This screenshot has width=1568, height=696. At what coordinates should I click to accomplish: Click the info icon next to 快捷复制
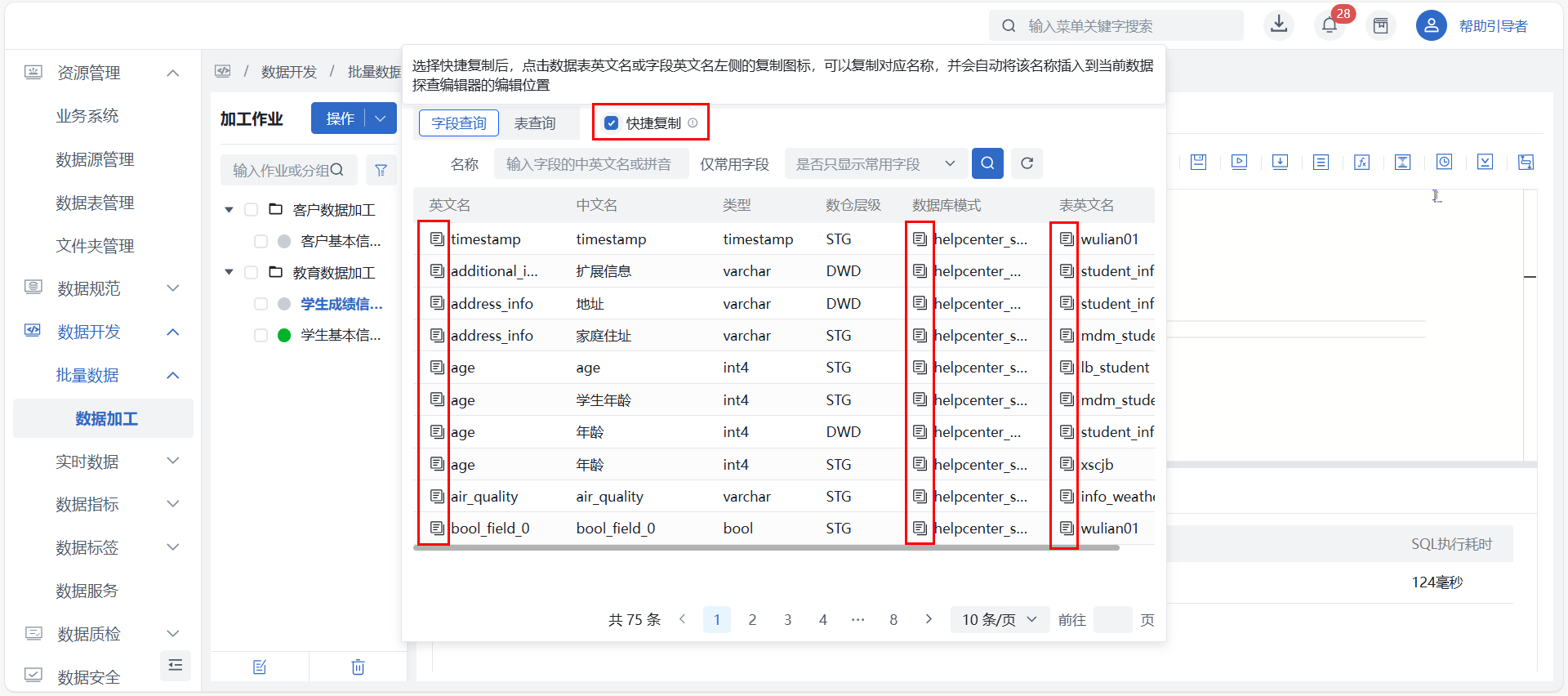[x=693, y=123]
